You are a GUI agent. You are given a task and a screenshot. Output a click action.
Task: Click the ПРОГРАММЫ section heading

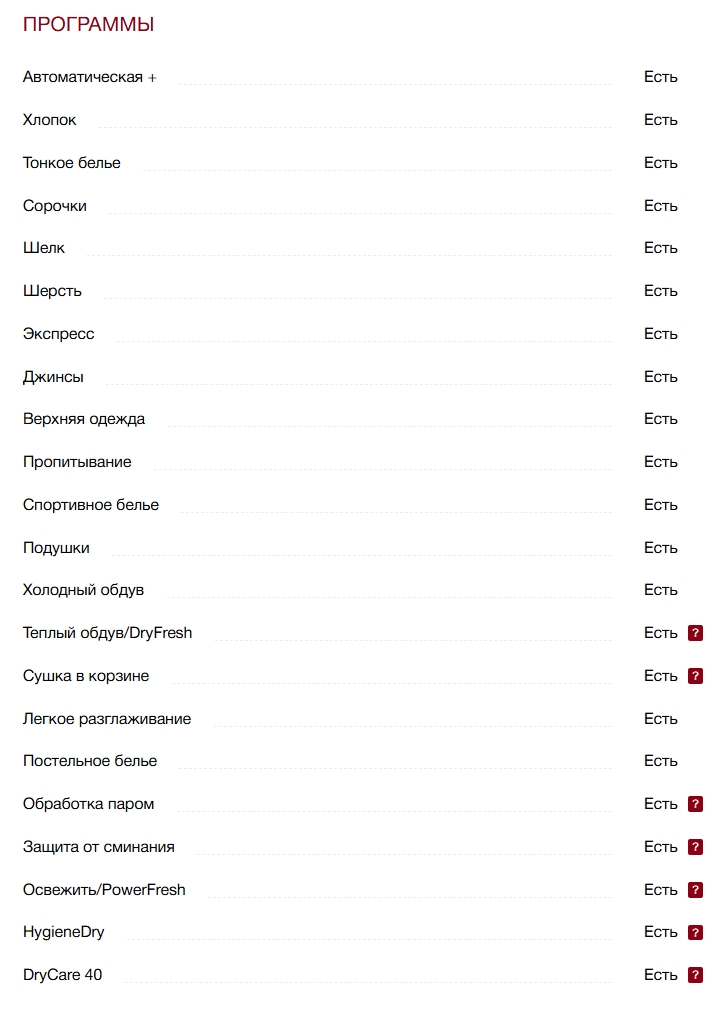[x=88, y=25]
